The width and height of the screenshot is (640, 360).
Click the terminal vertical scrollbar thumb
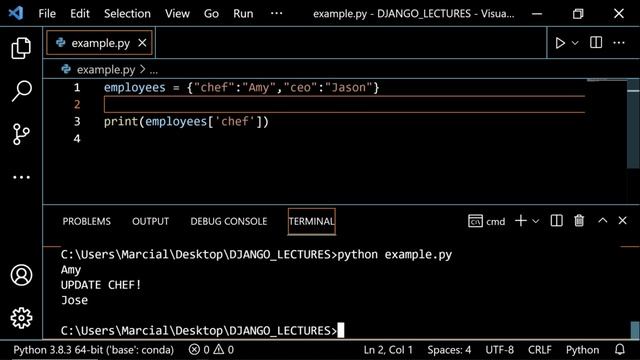click(635, 330)
